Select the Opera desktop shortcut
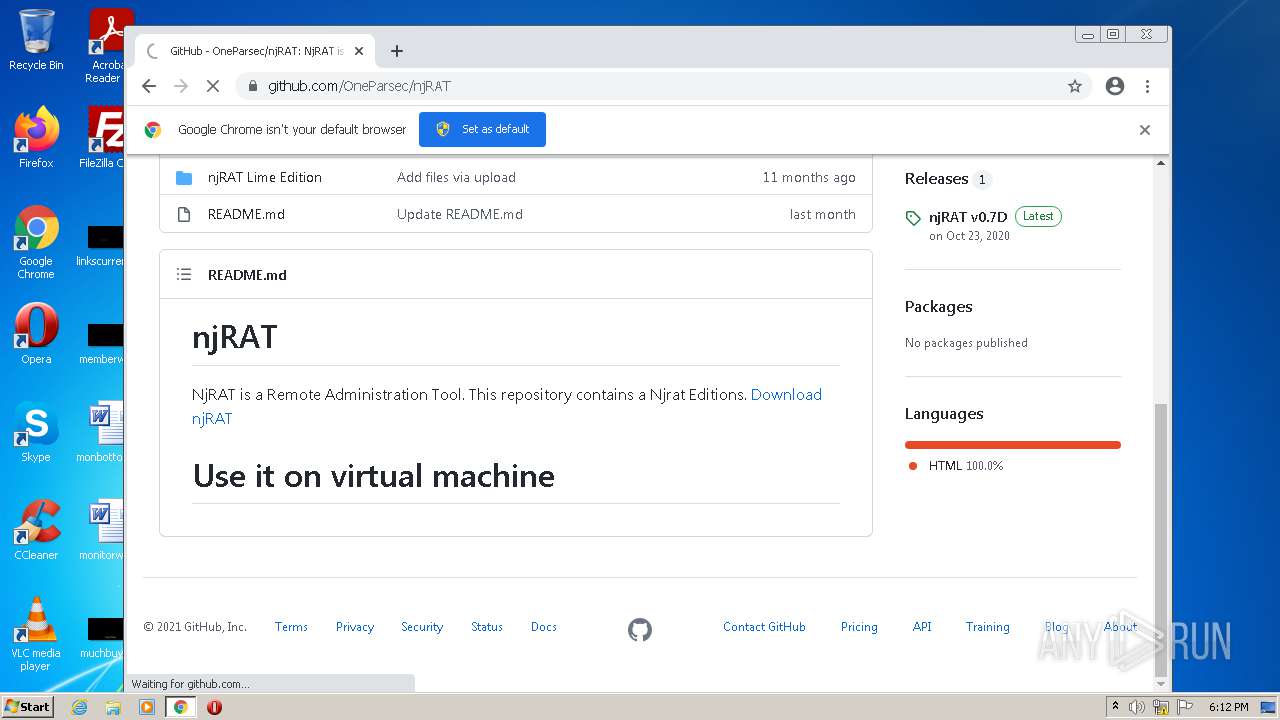Image resolution: width=1280 pixels, height=720 pixels. pos(36,334)
